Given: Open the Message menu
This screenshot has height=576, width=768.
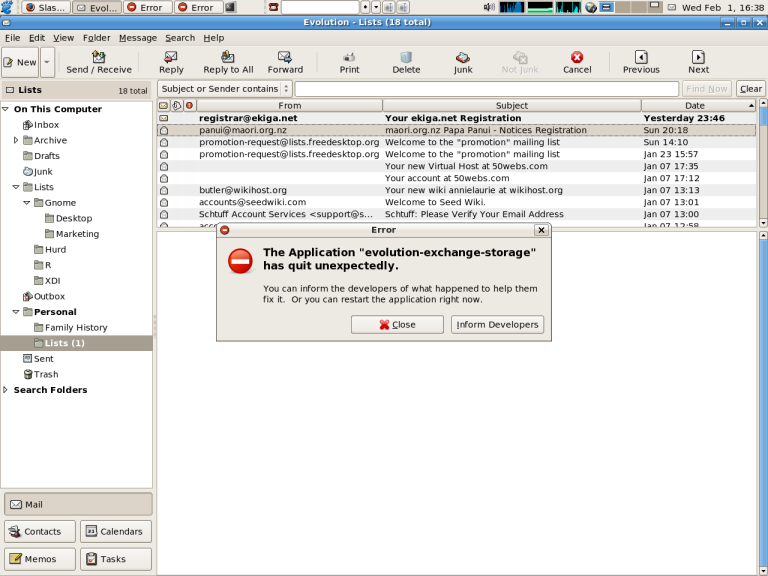Looking at the screenshot, I should 138,38.
